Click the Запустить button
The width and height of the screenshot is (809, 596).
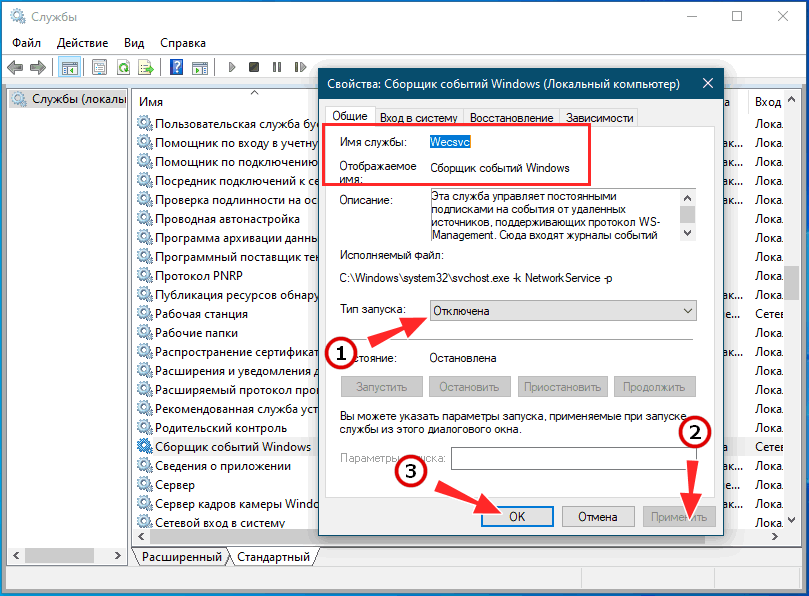coord(381,386)
